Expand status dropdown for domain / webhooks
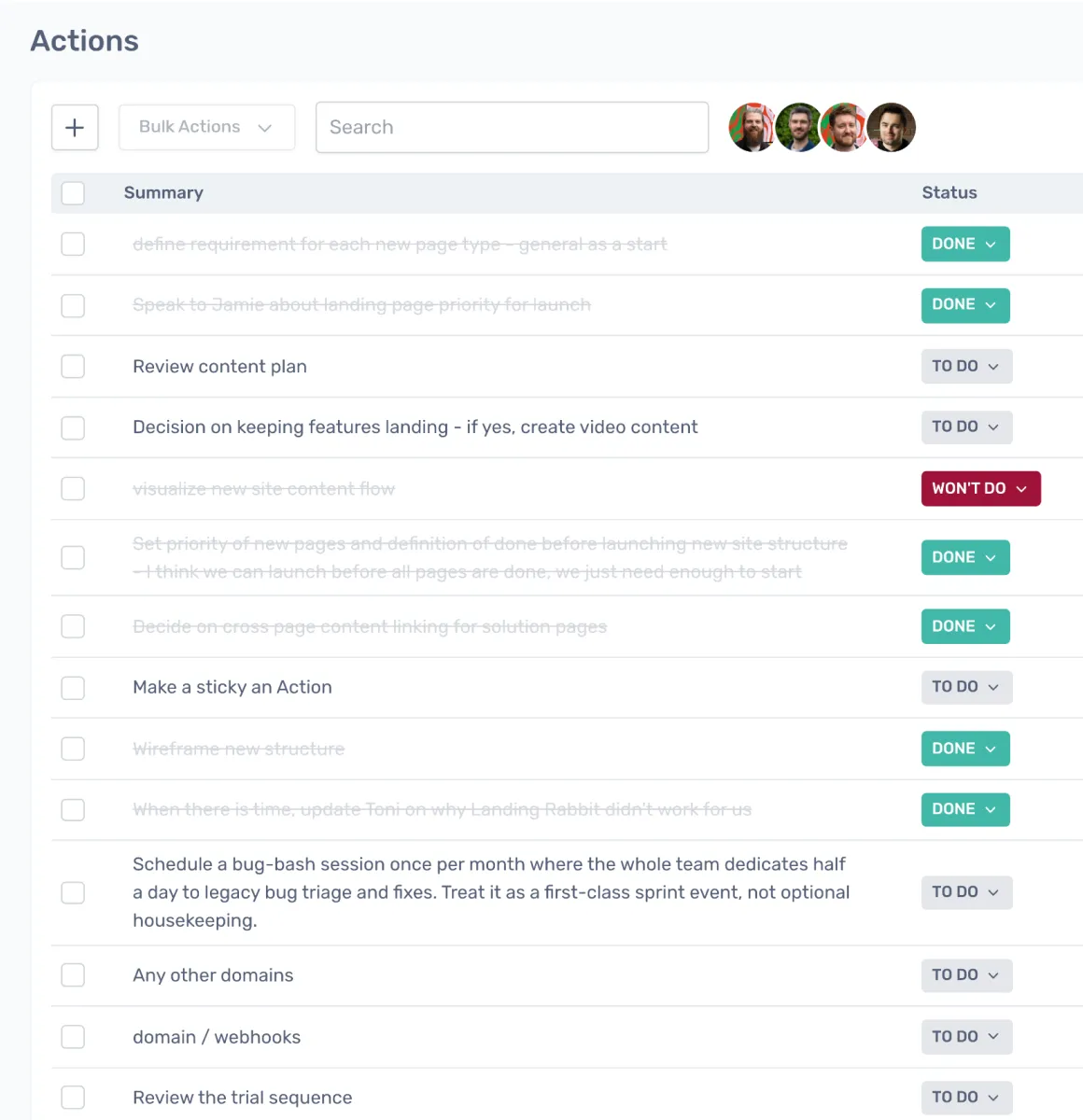This screenshot has height=1120, width=1083. pyautogui.click(x=966, y=1037)
